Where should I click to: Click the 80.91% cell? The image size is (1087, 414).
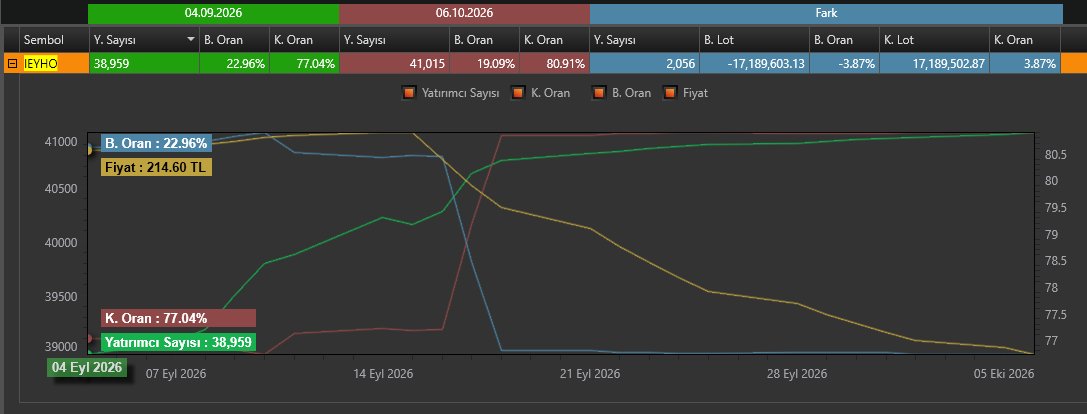(555, 63)
